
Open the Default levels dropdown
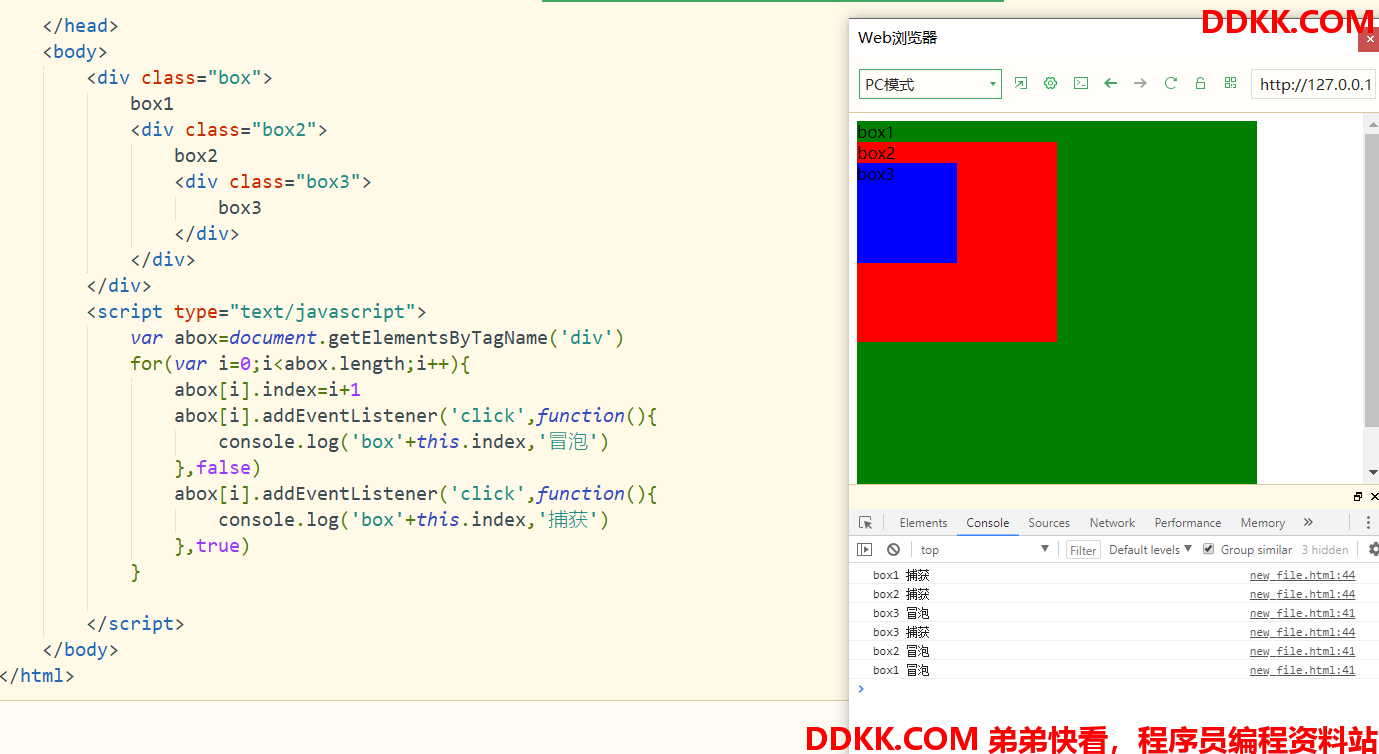(1150, 550)
